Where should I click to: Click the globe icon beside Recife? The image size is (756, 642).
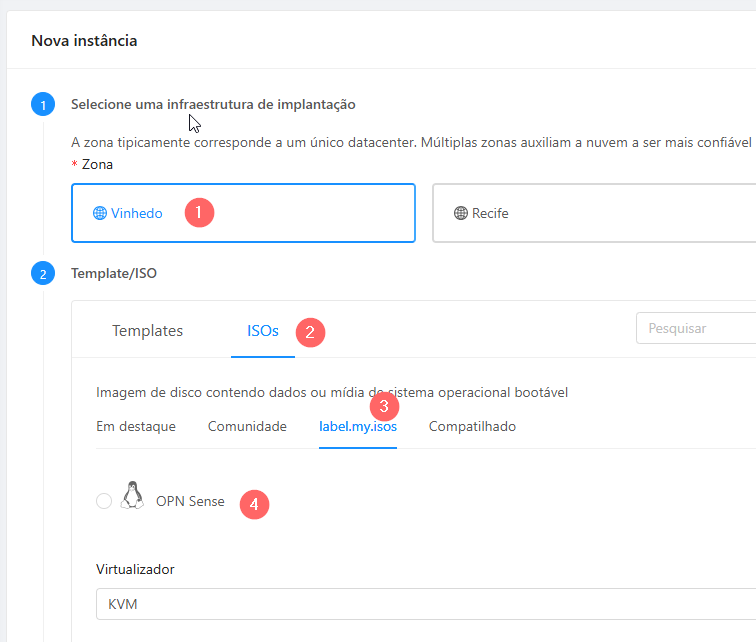(461, 213)
